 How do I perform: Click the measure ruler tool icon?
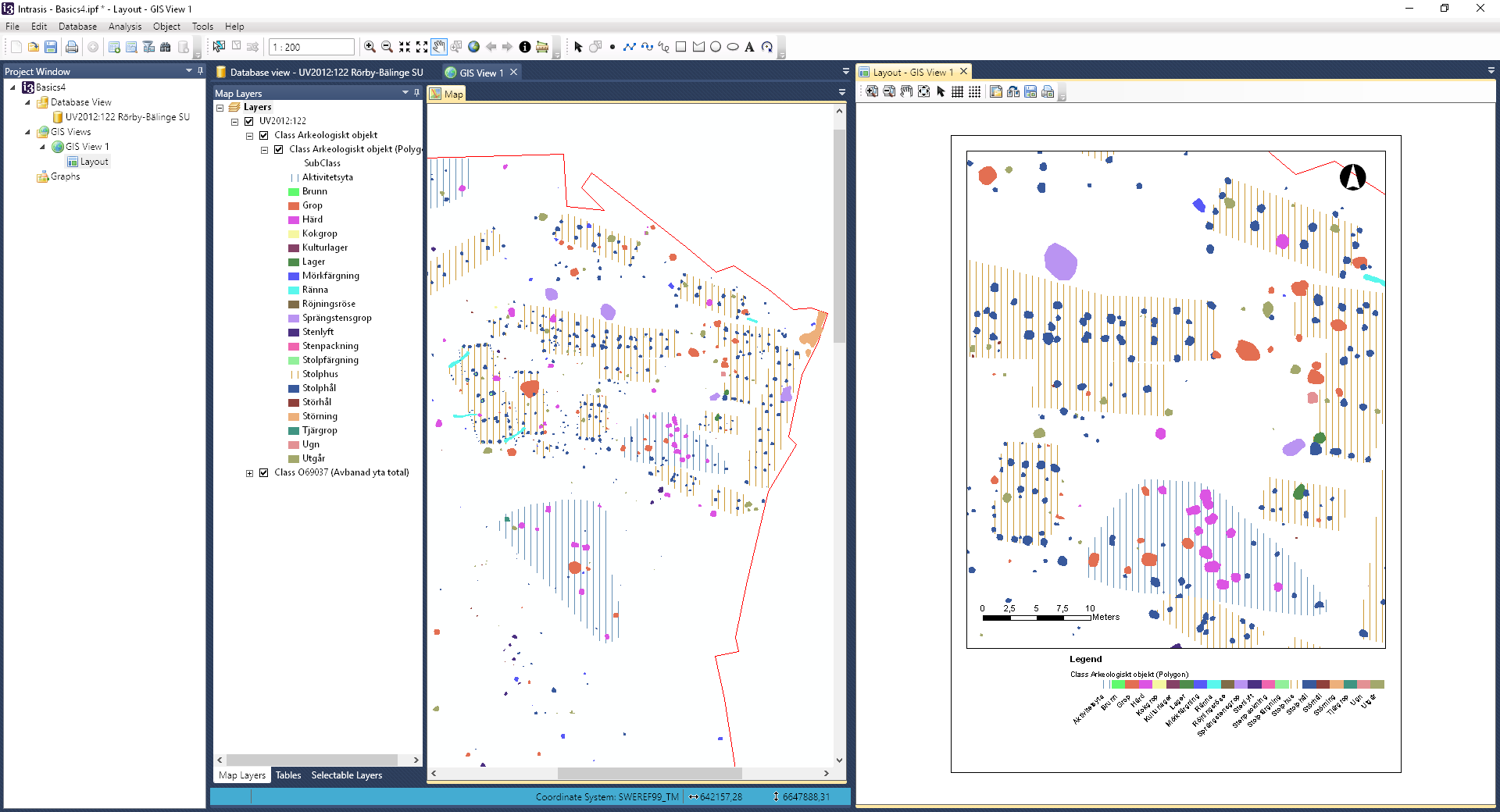(542, 47)
